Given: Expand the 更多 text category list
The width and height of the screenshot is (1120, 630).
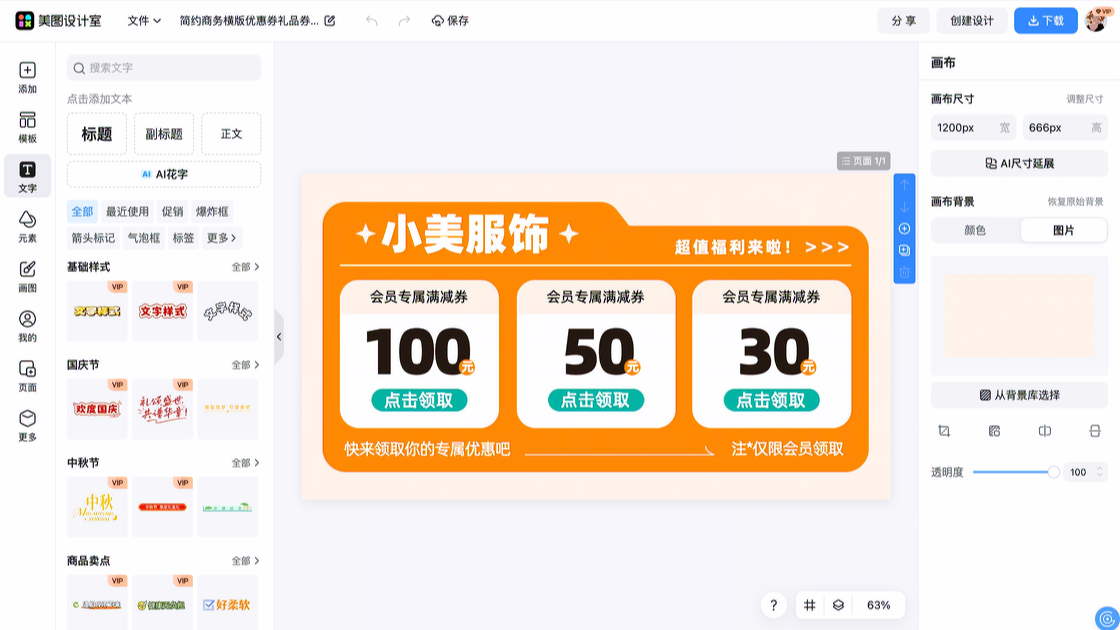Looking at the screenshot, I should [221, 238].
